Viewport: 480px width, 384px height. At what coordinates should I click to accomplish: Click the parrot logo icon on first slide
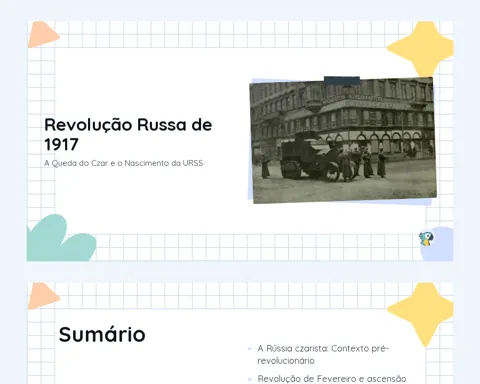426,239
